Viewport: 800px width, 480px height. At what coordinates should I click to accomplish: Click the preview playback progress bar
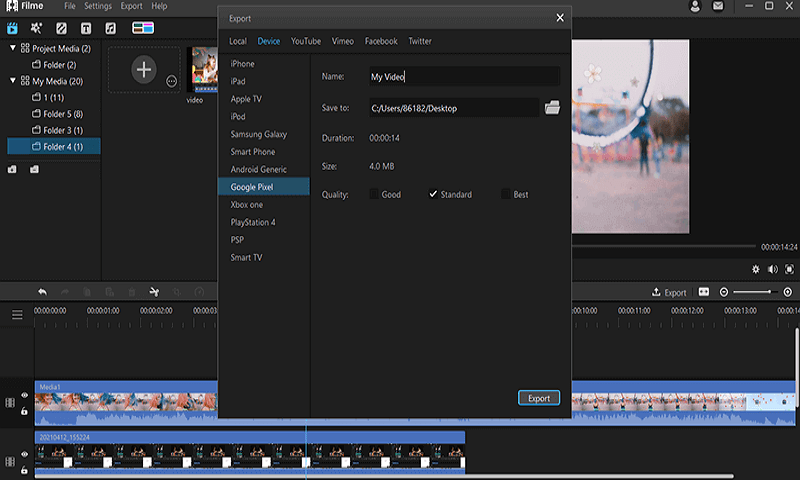coord(663,246)
